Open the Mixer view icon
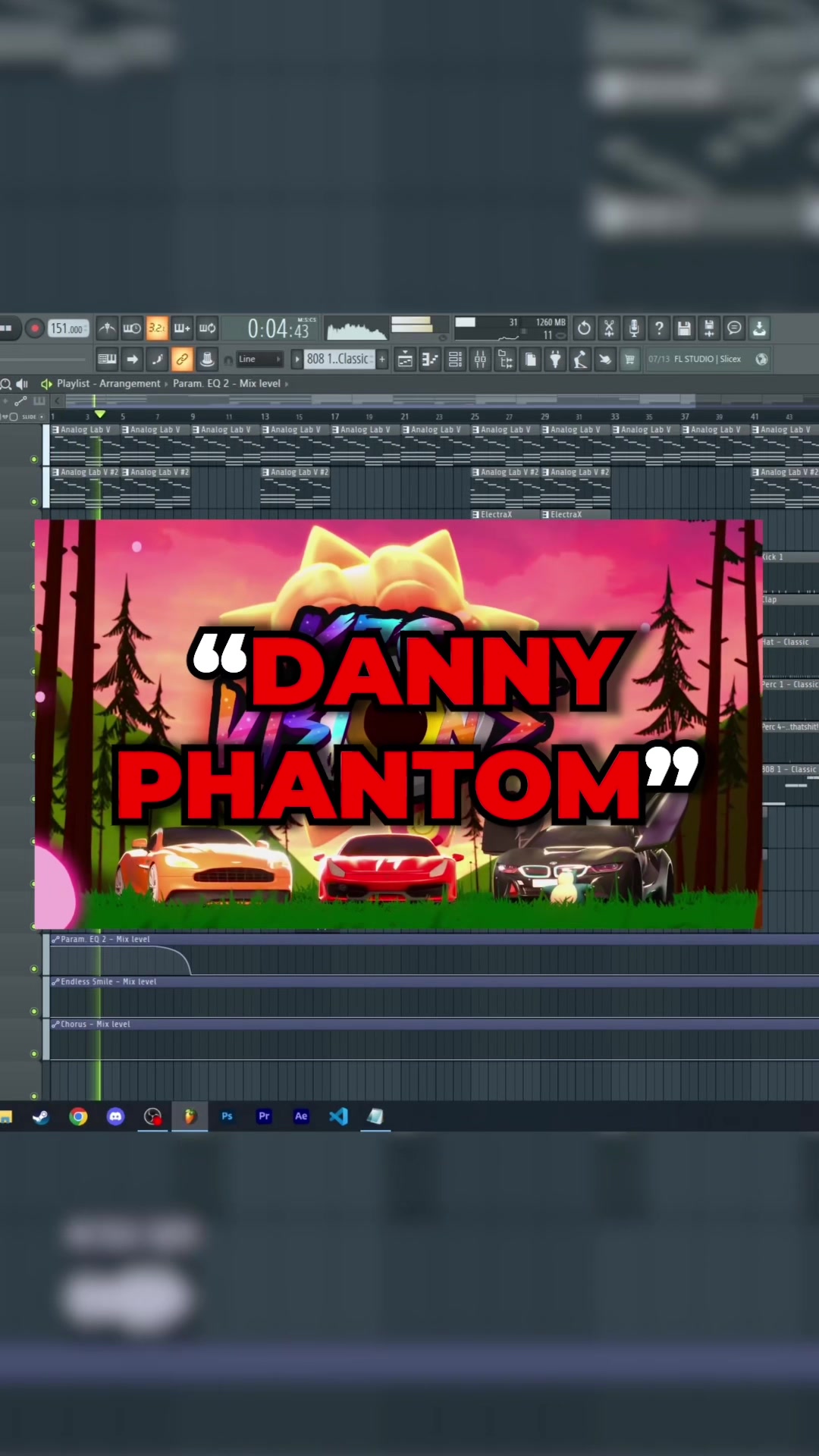 coord(480,359)
